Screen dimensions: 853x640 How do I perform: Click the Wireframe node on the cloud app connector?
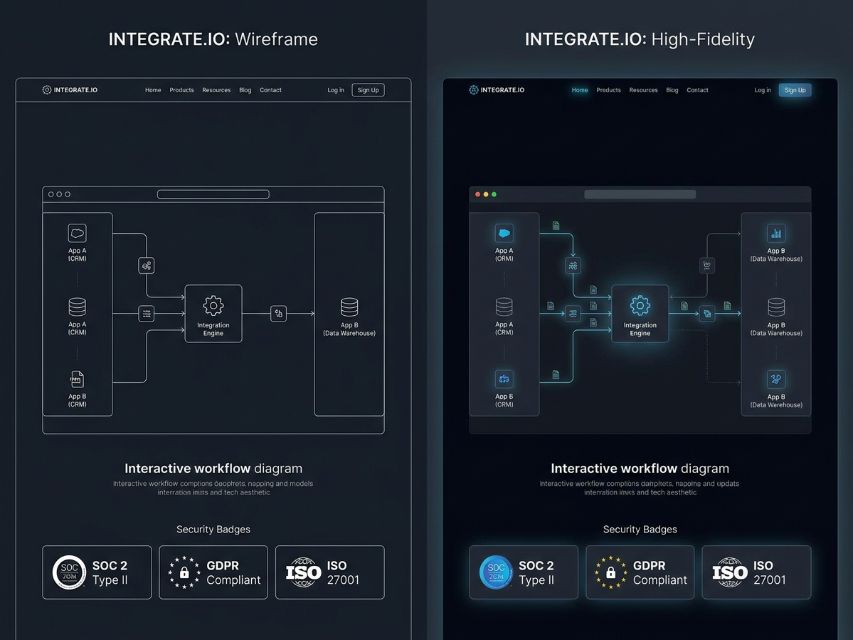click(146, 266)
